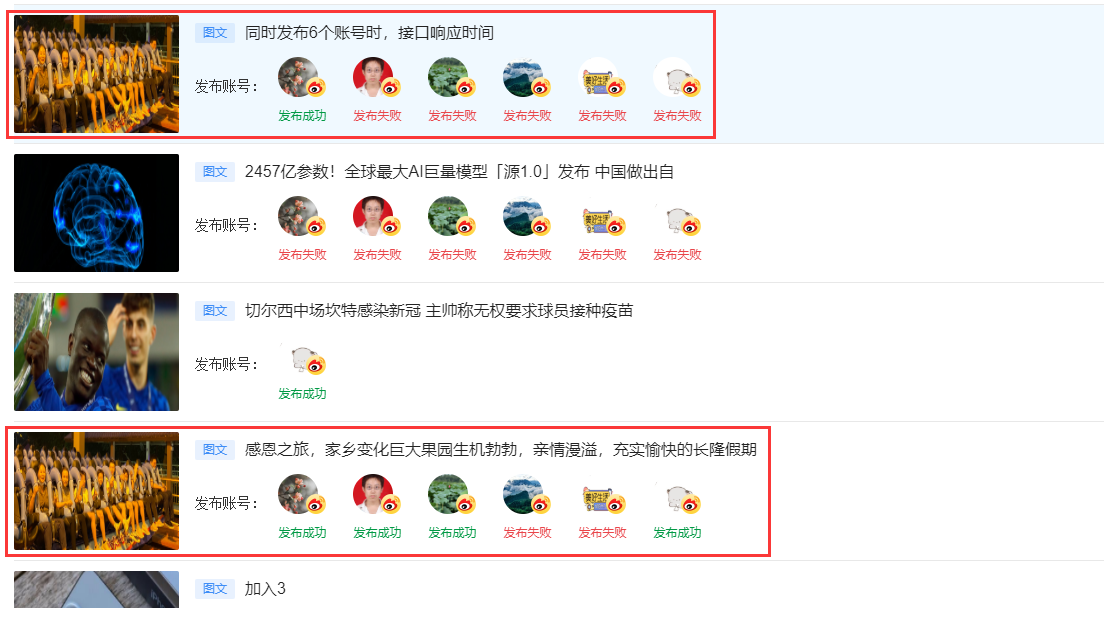1104x619 pixels.
Task: Open the Chelsea players thumbnail image
Action: pyautogui.click(x=96, y=351)
